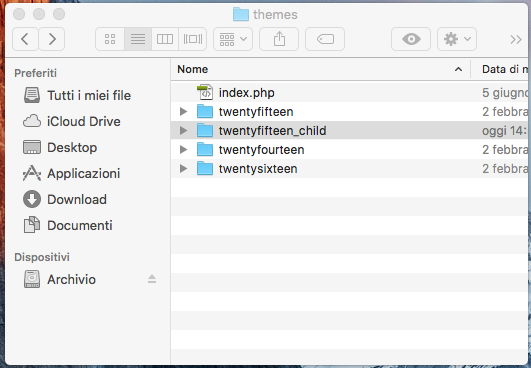531x368 pixels.
Task: Click the '5 giugno' date of index.php
Action: (505, 93)
